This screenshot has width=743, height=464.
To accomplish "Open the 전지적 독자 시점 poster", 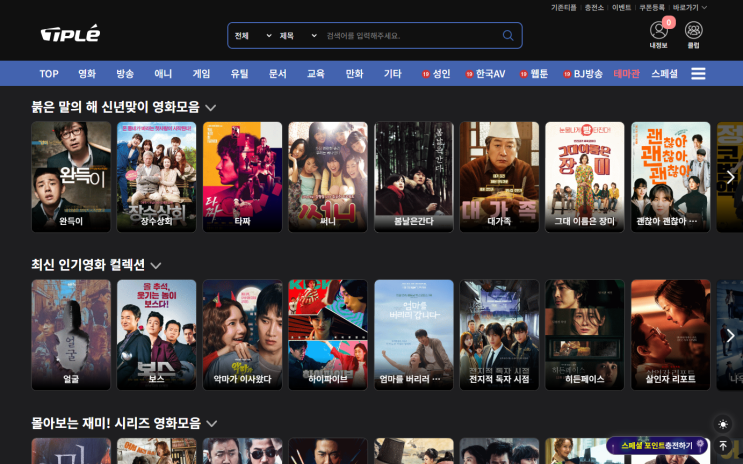I will pos(499,335).
